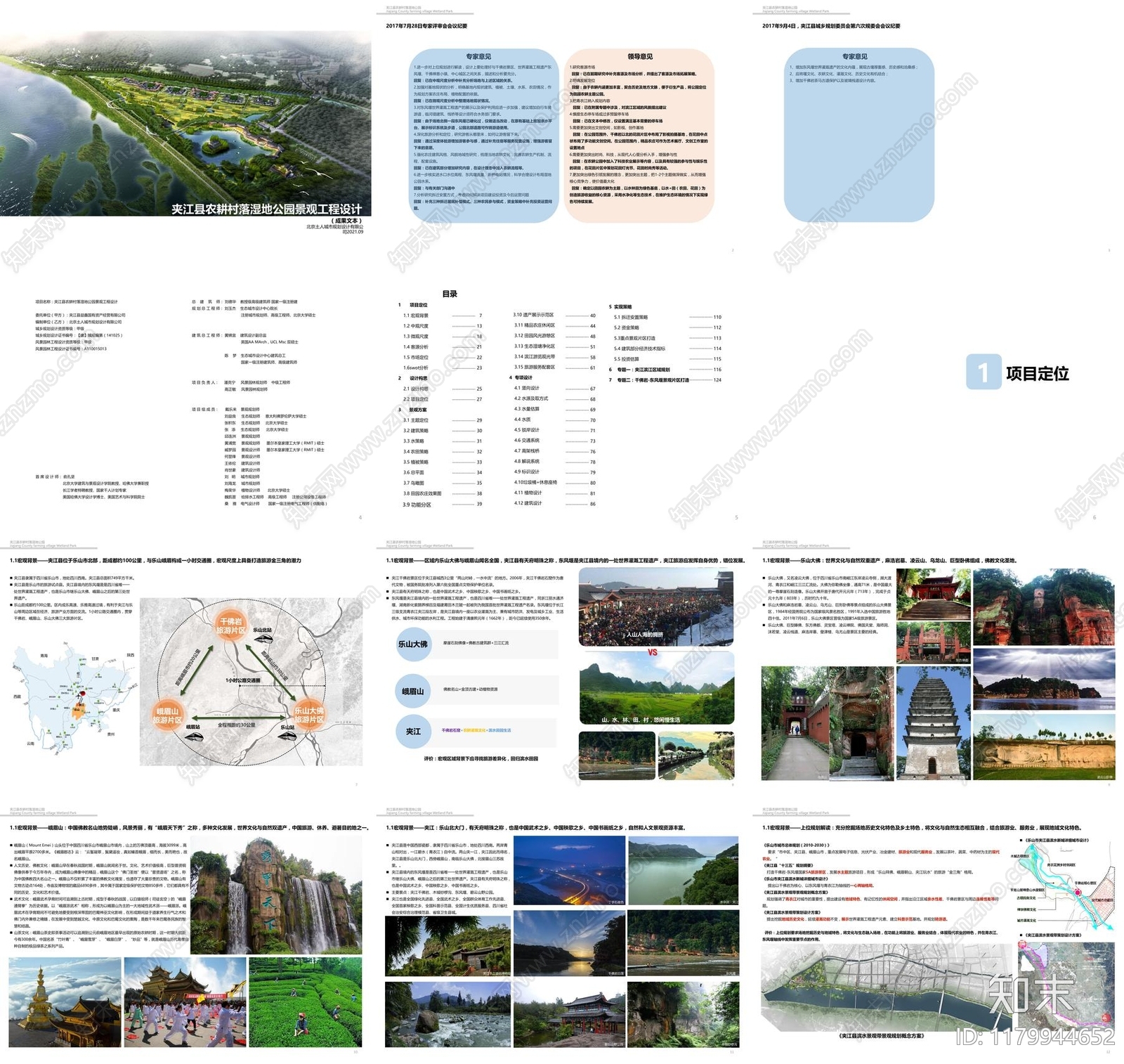Open the lake sunset photo in Jiajiang page
The image size is (1124, 1064).
pos(568,943)
